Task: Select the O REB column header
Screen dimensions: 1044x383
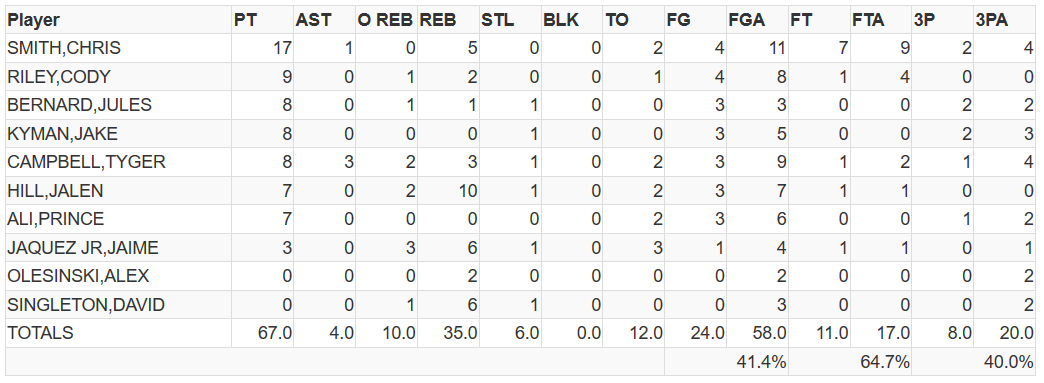Action: click(386, 20)
